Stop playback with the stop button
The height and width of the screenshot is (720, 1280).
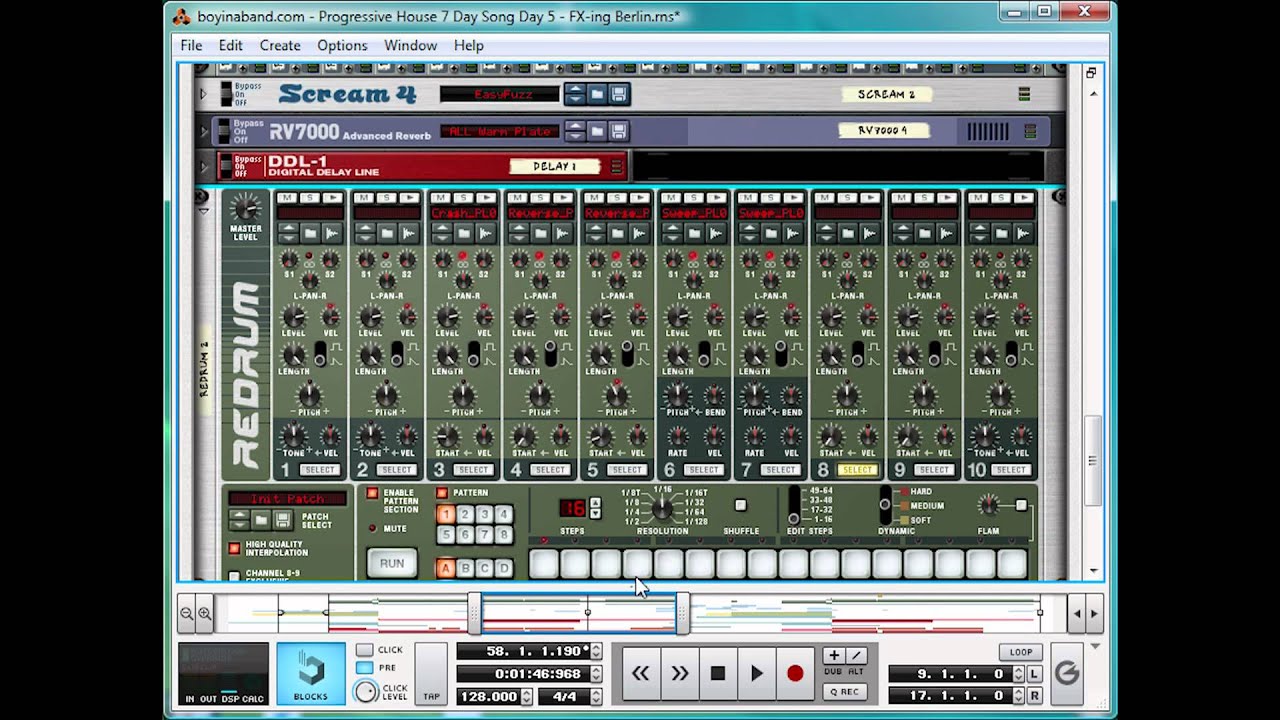pyautogui.click(x=718, y=673)
